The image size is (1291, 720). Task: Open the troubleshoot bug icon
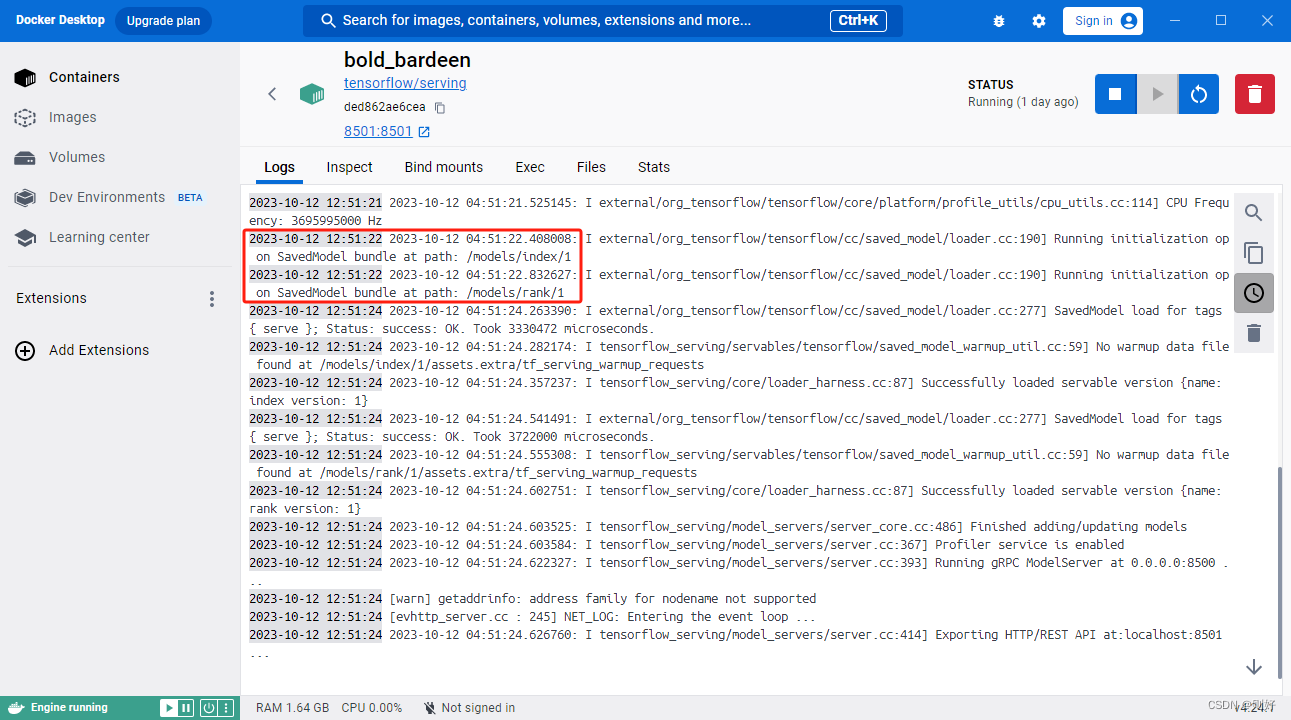point(999,21)
